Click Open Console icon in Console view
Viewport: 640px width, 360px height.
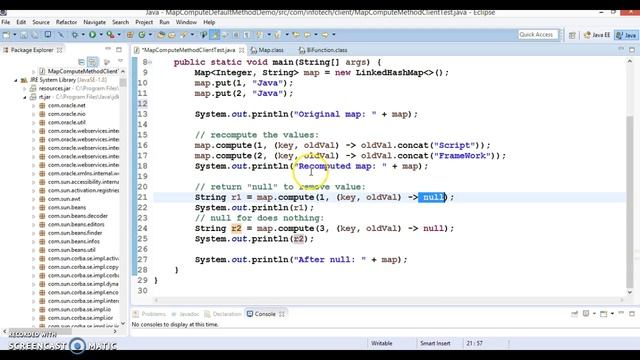point(604,313)
